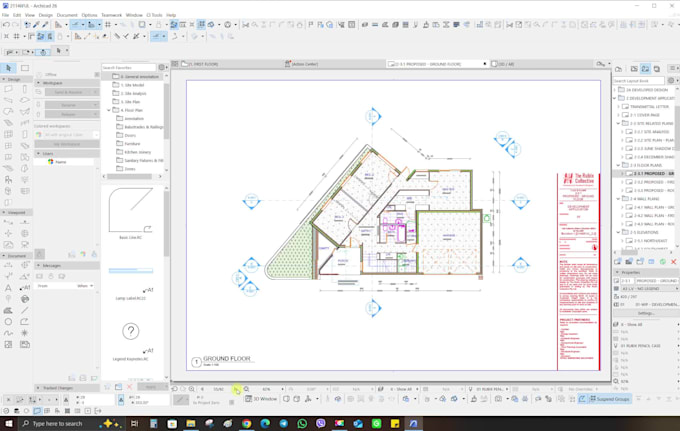The height and width of the screenshot is (431, 680).
Task: Open the zoom percentage dropdown in bottom bar
Action: point(282,389)
